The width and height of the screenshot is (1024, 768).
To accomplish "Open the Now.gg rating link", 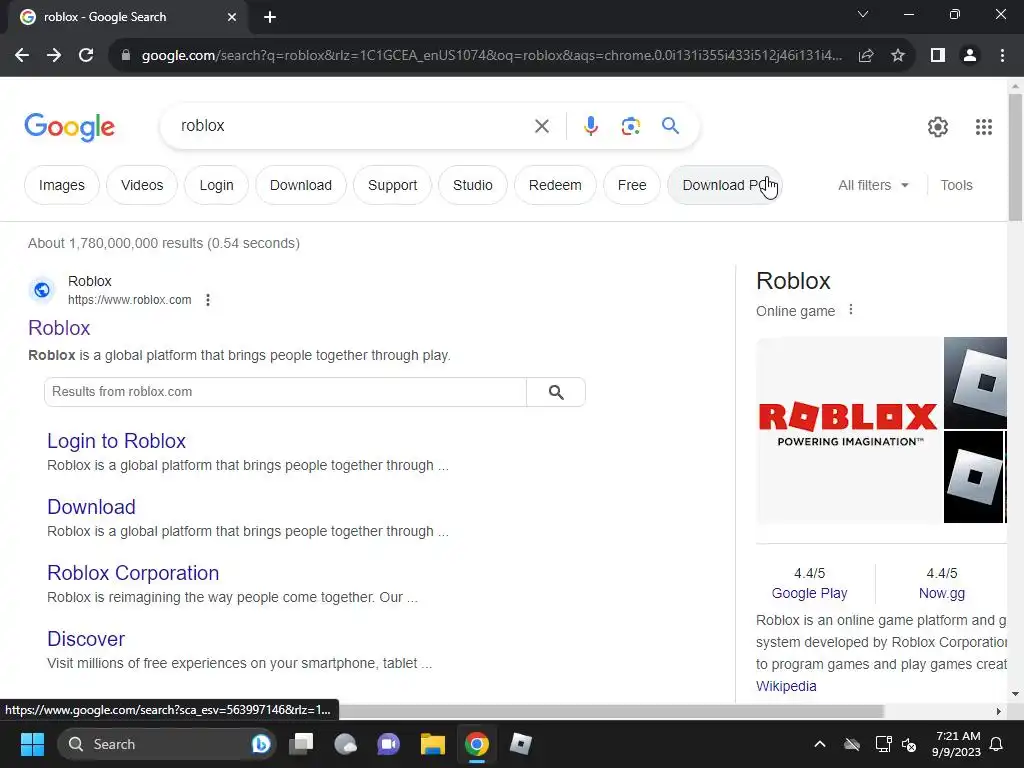I will point(942,593).
